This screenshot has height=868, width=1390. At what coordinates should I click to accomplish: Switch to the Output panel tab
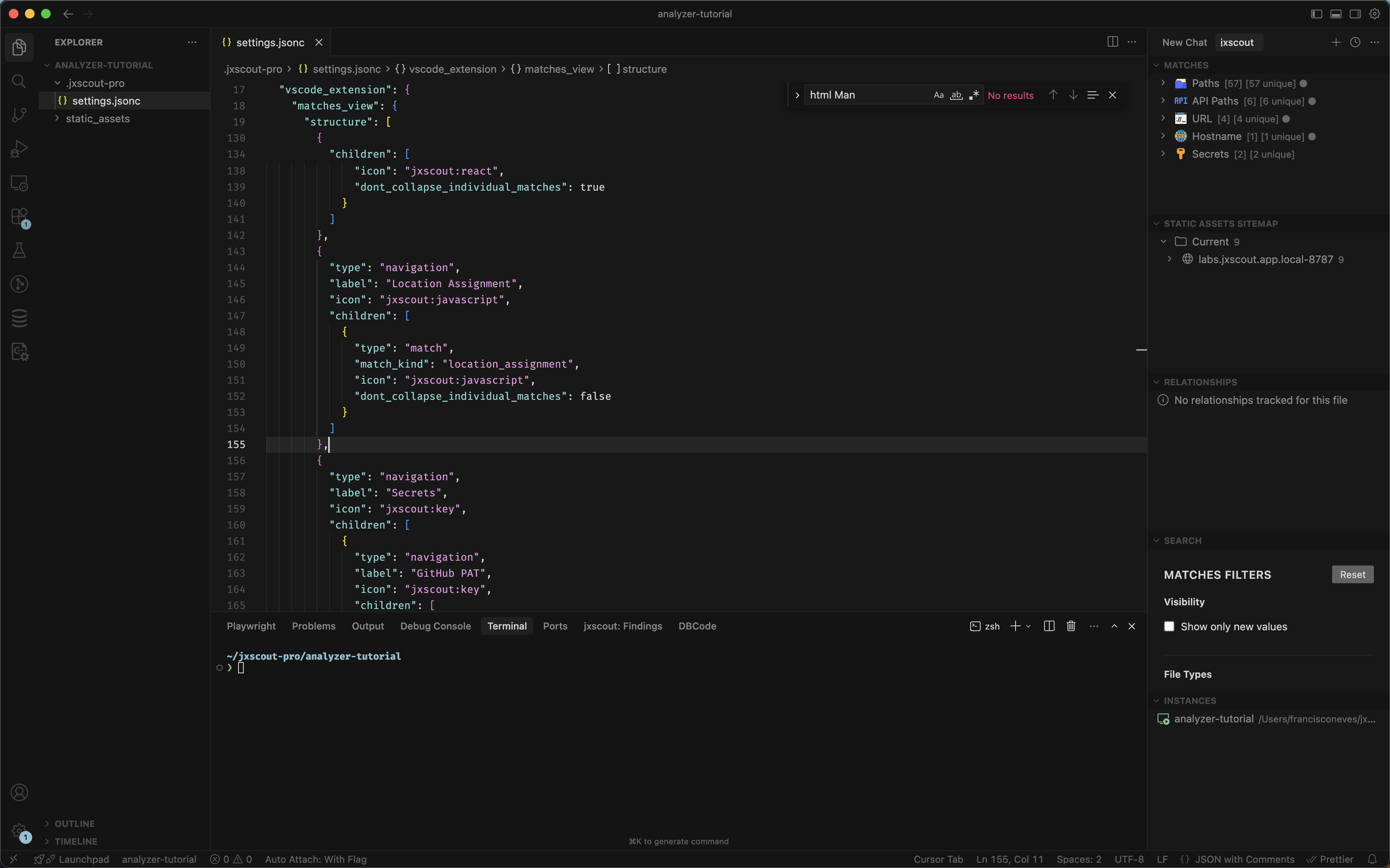coord(368,626)
